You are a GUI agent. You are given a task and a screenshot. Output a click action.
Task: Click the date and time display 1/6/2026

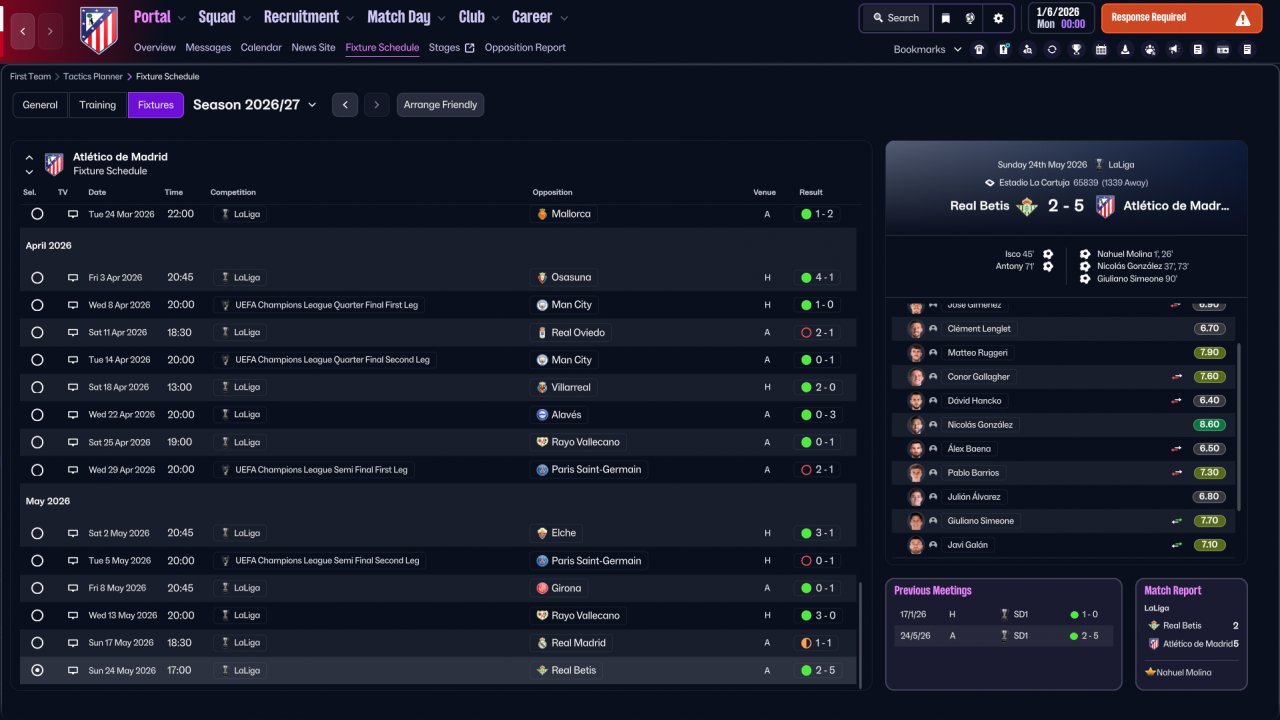(x=1060, y=18)
